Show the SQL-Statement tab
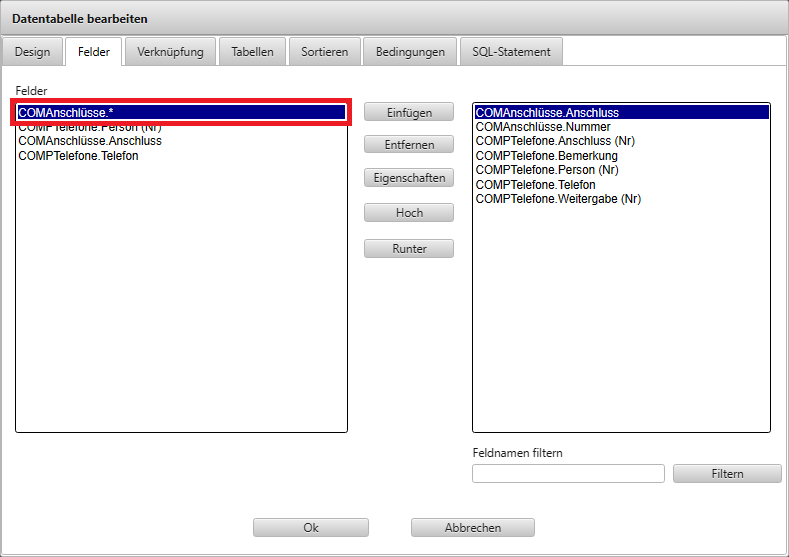Image resolution: width=789 pixels, height=557 pixels. [x=510, y=51]
